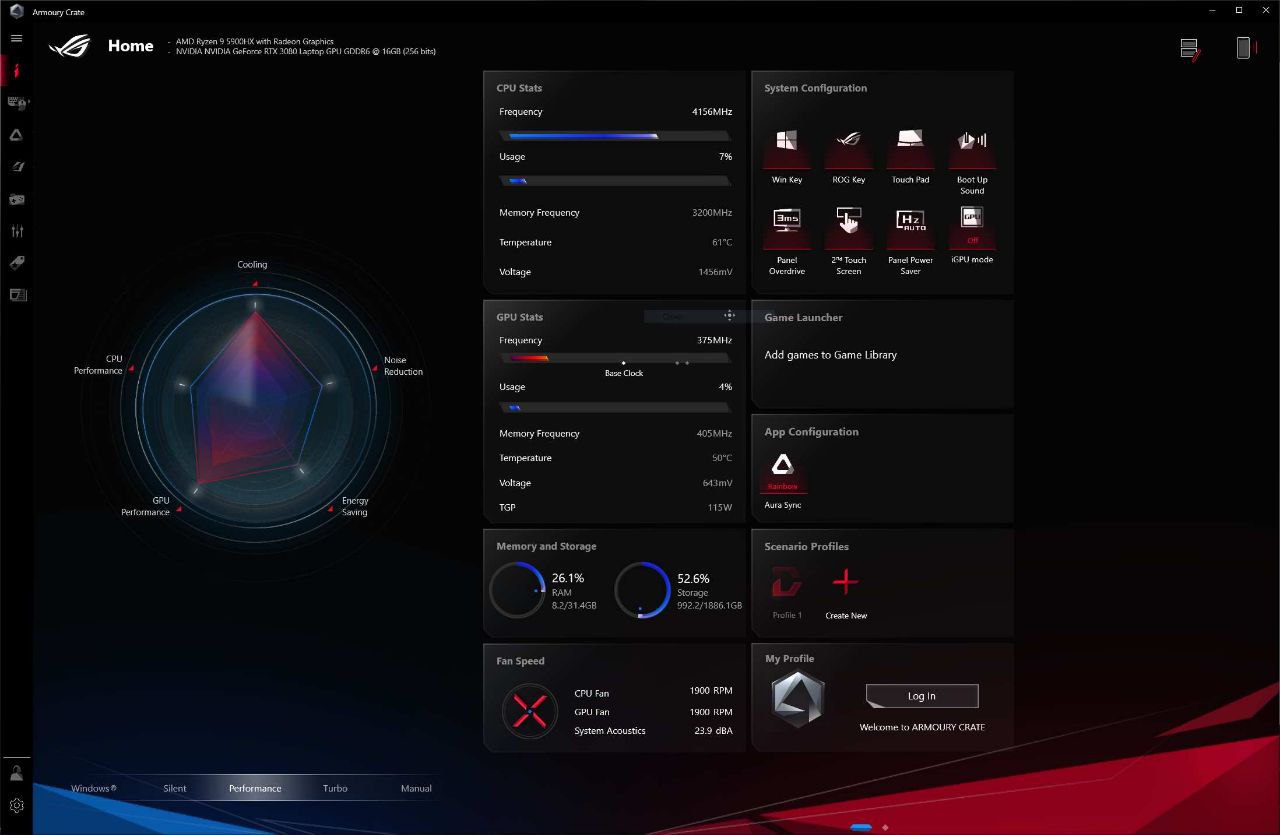
Task: Click the GPU Voltage 643mV value
Action: coord(717,483)
